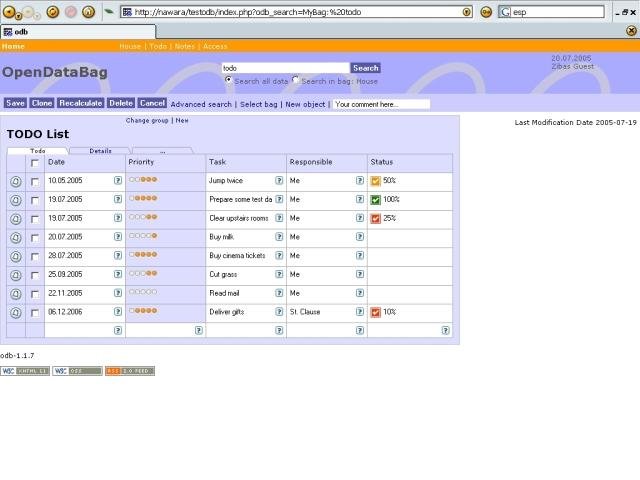Open the House menu link

coord(130,47)
